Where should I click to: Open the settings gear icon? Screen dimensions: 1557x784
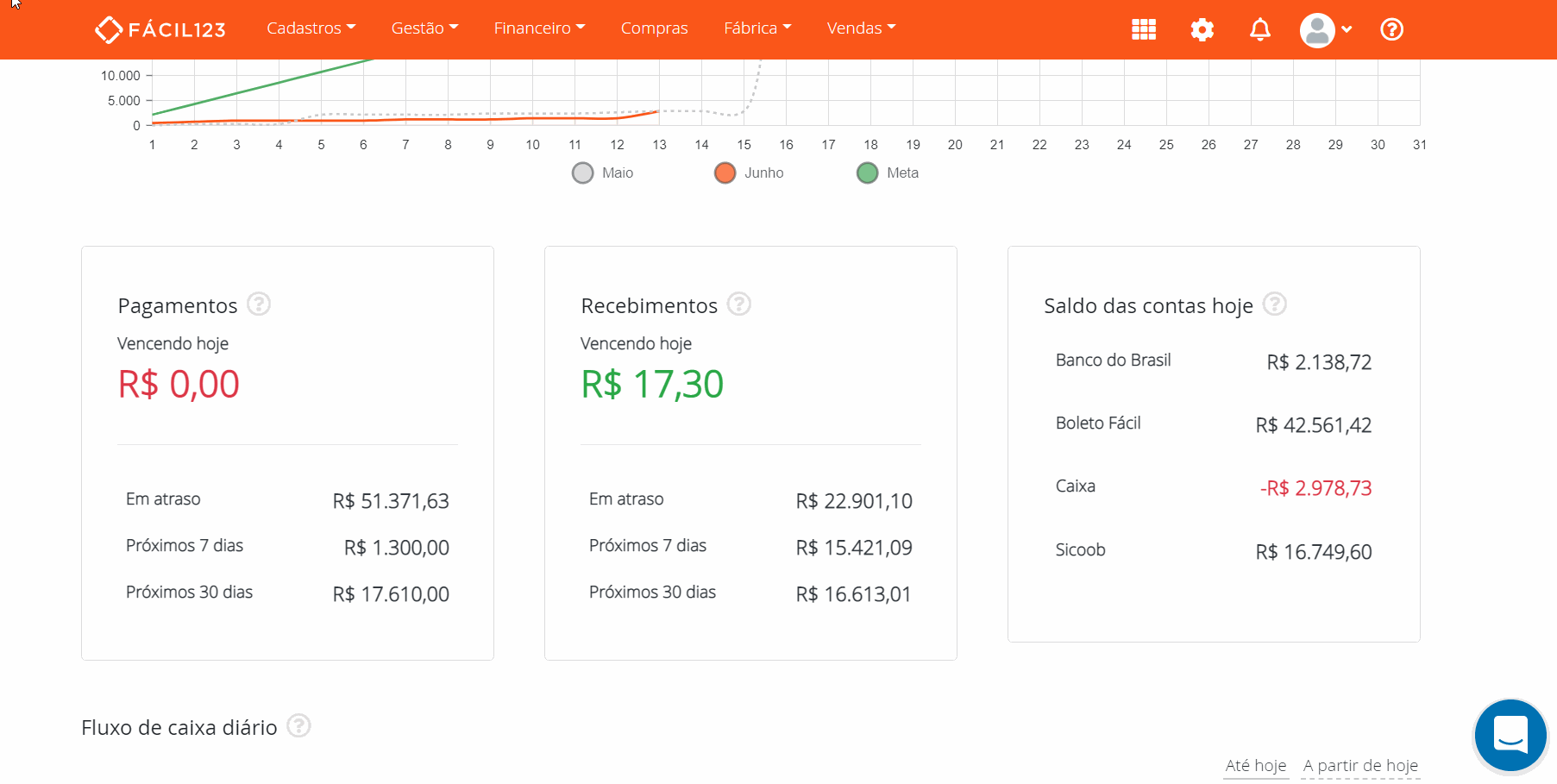1202,28
